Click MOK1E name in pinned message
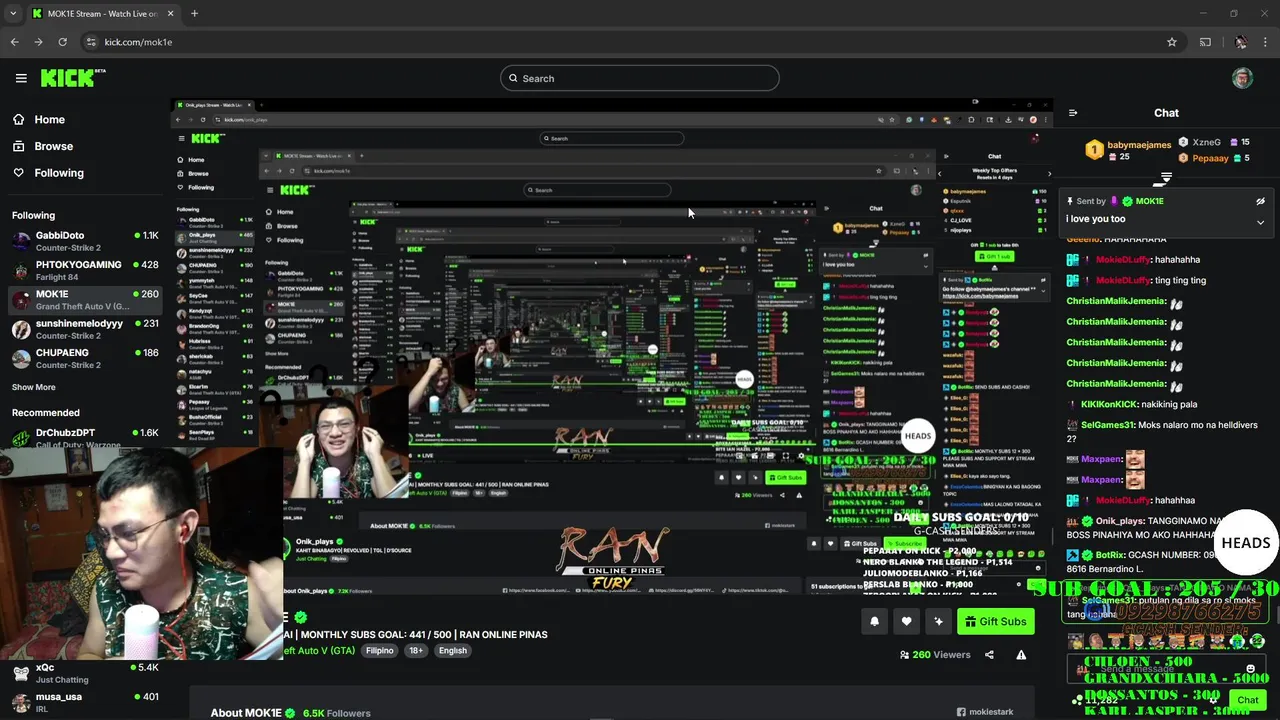This screenshot has width=1280, height=720. [1149, 201]
